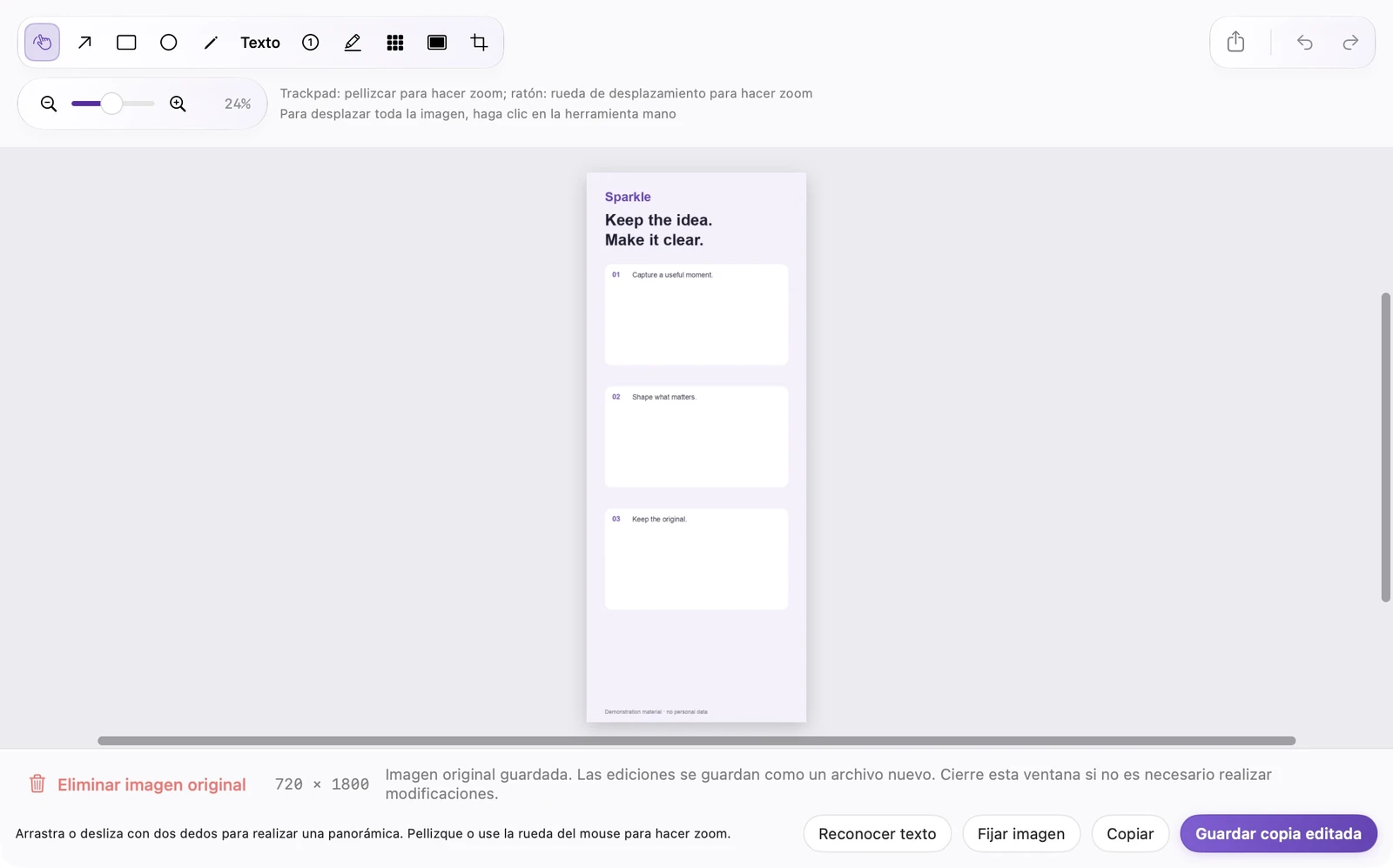Select the mosaic pixelate tool
The width and height of the screenshot is (1393, 868).
[x=395, y=43]
